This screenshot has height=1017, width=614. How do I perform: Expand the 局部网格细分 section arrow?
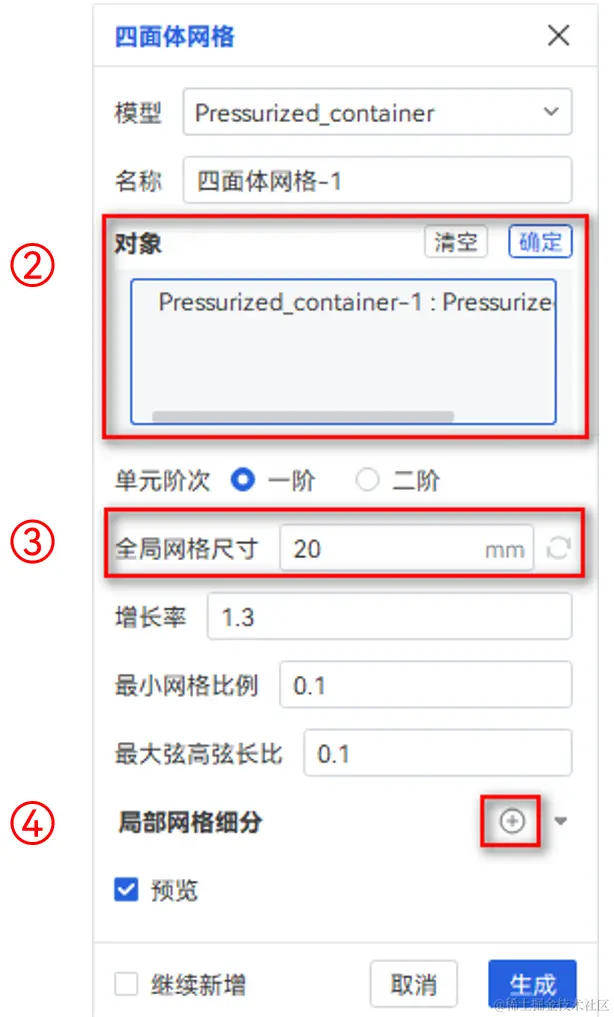(x=561, y=821)
